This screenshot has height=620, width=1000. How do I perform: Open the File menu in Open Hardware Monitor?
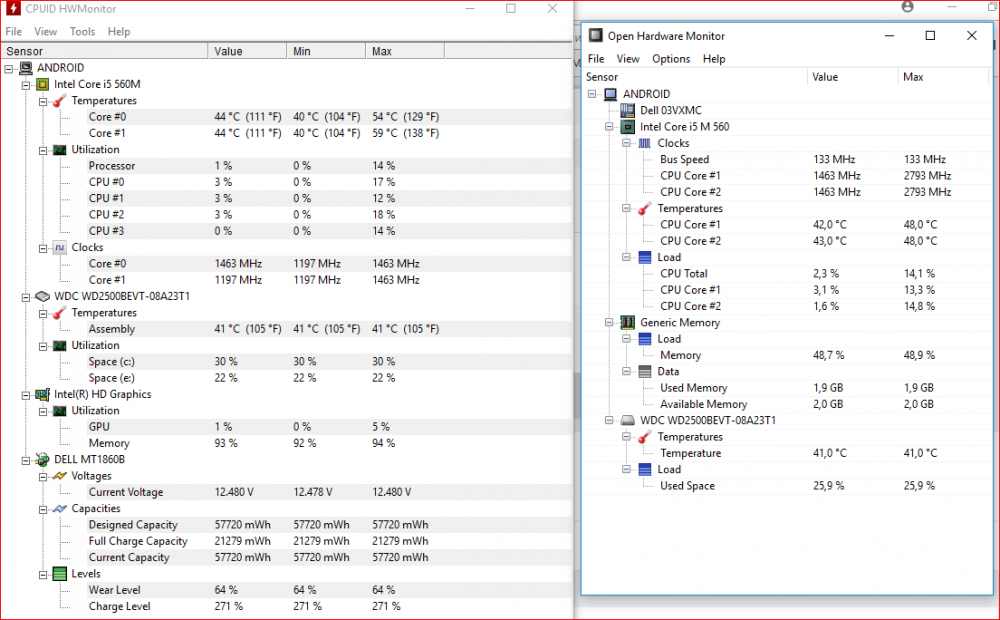(x=596, y=59)
